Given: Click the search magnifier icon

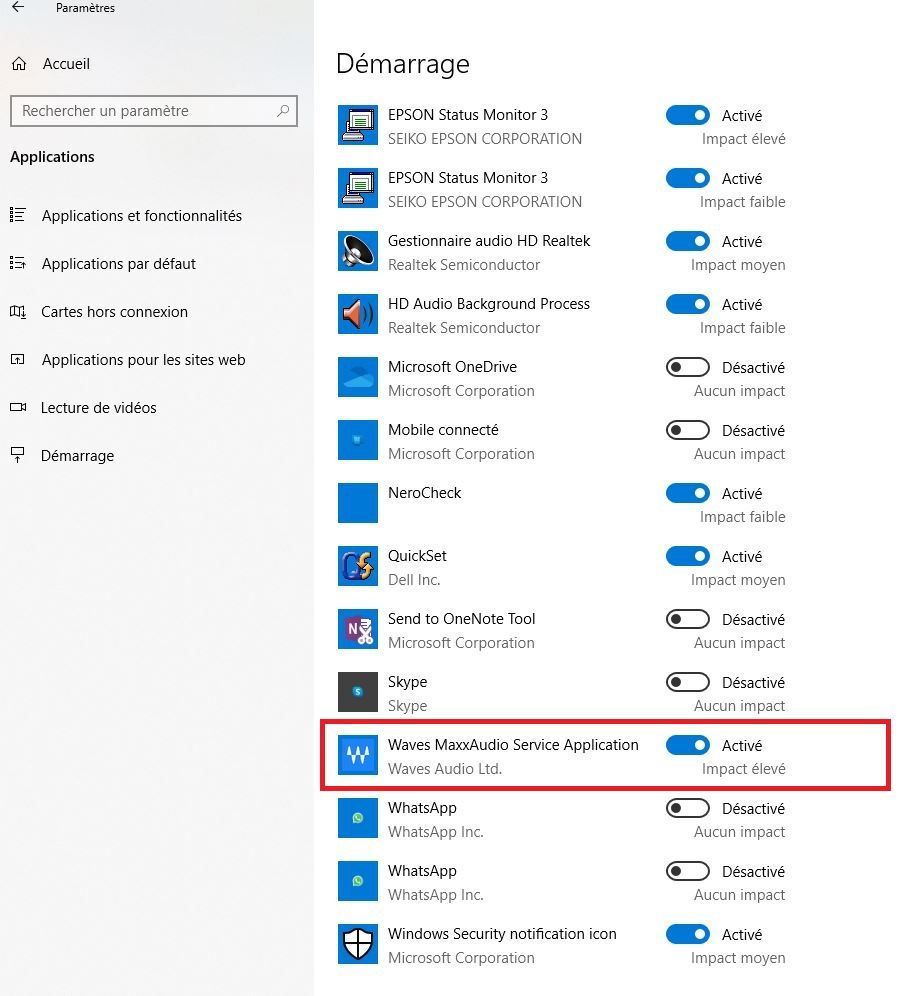Looking at the screenshot, I should point(283,111).
